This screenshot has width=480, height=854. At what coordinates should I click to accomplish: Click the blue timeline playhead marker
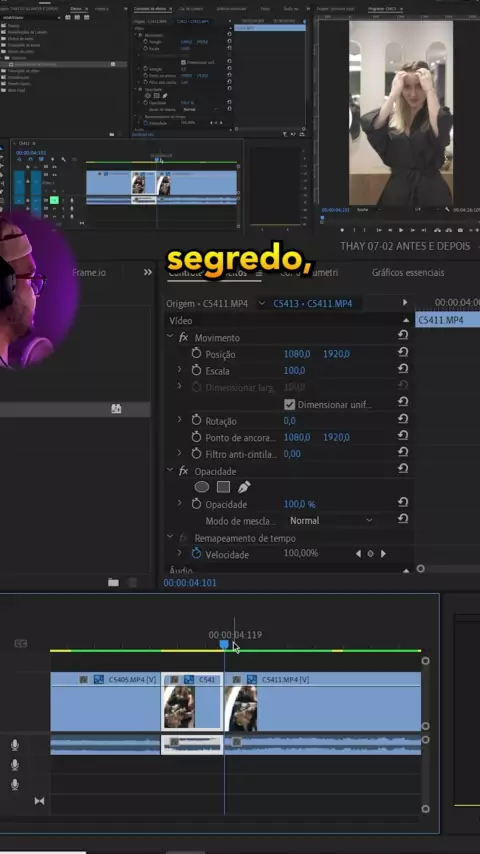224,644
